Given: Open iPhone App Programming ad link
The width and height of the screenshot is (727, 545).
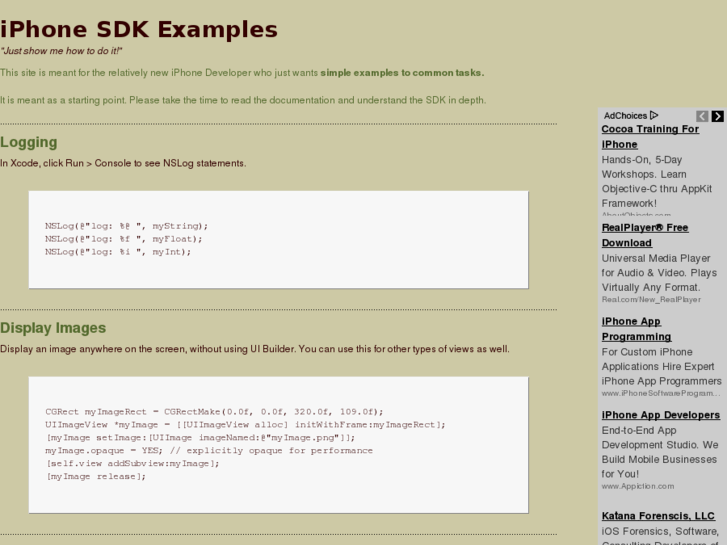Looking at the screenshot, I should coord(637,329).
